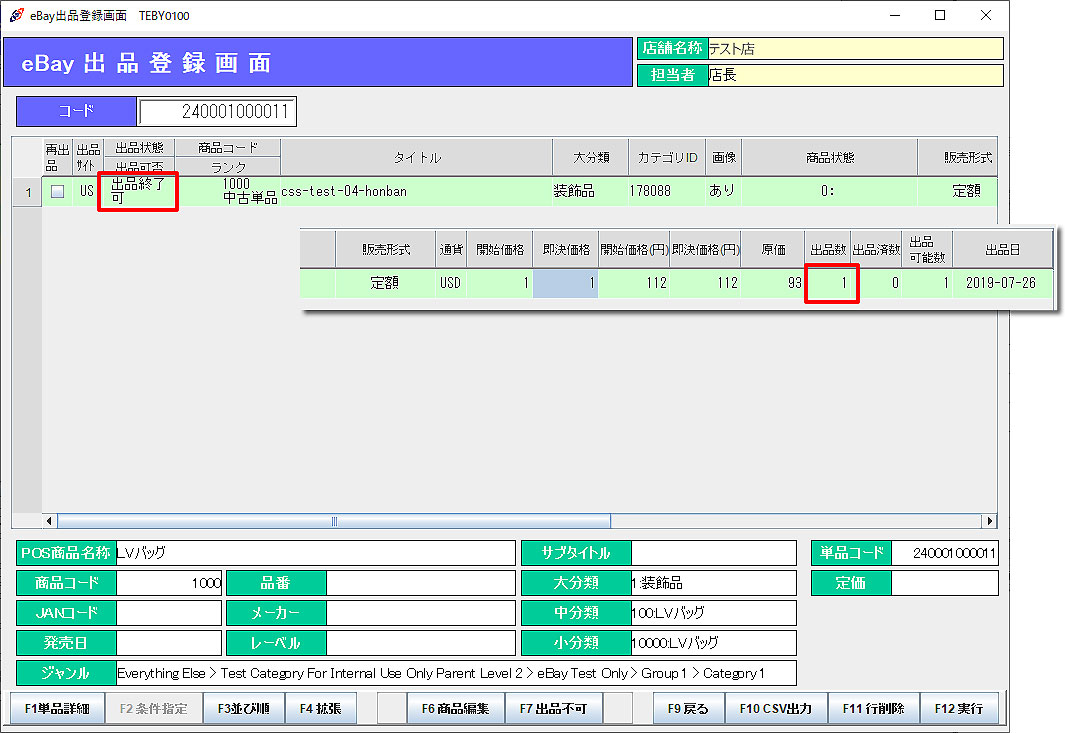Click the 定価 input field

point(944,583)
